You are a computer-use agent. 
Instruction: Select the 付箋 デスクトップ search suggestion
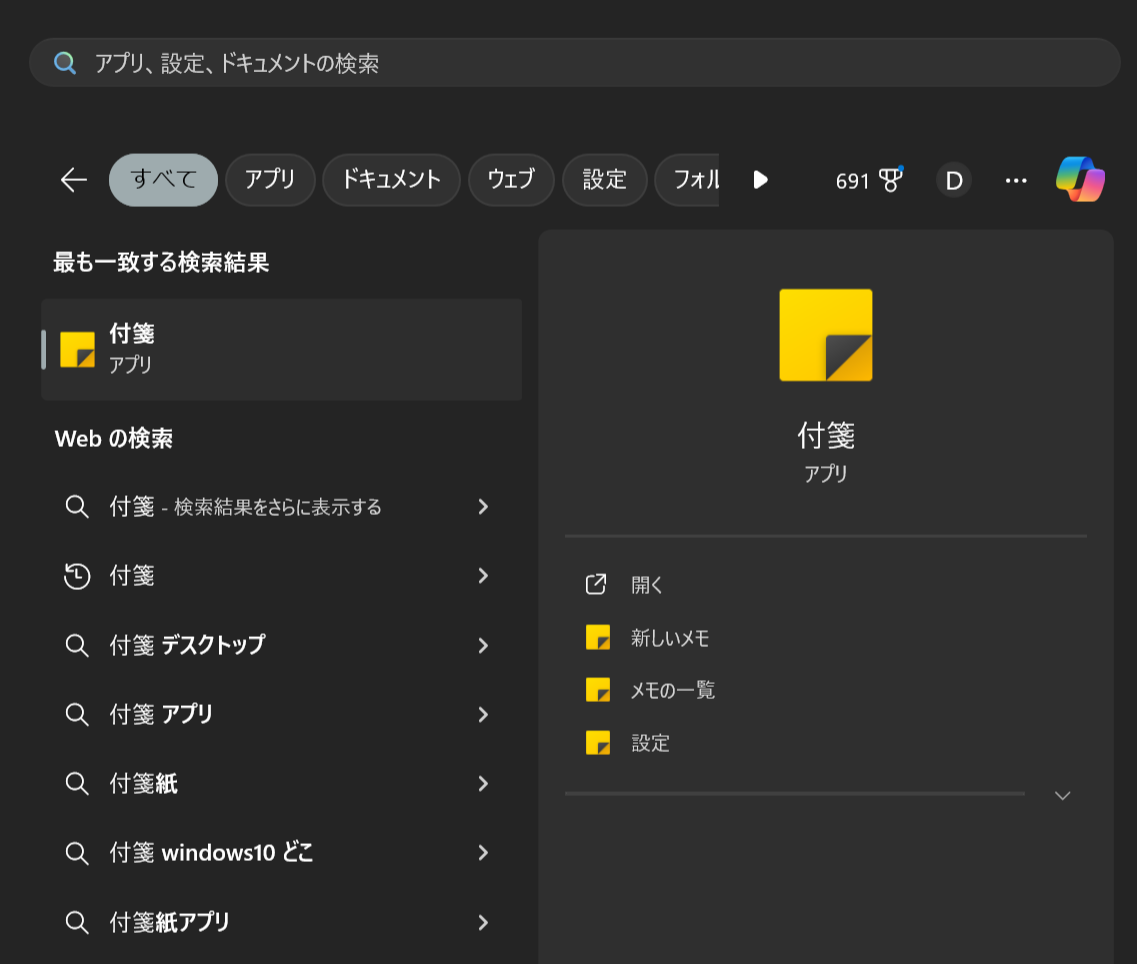click(x=281, y=645)
